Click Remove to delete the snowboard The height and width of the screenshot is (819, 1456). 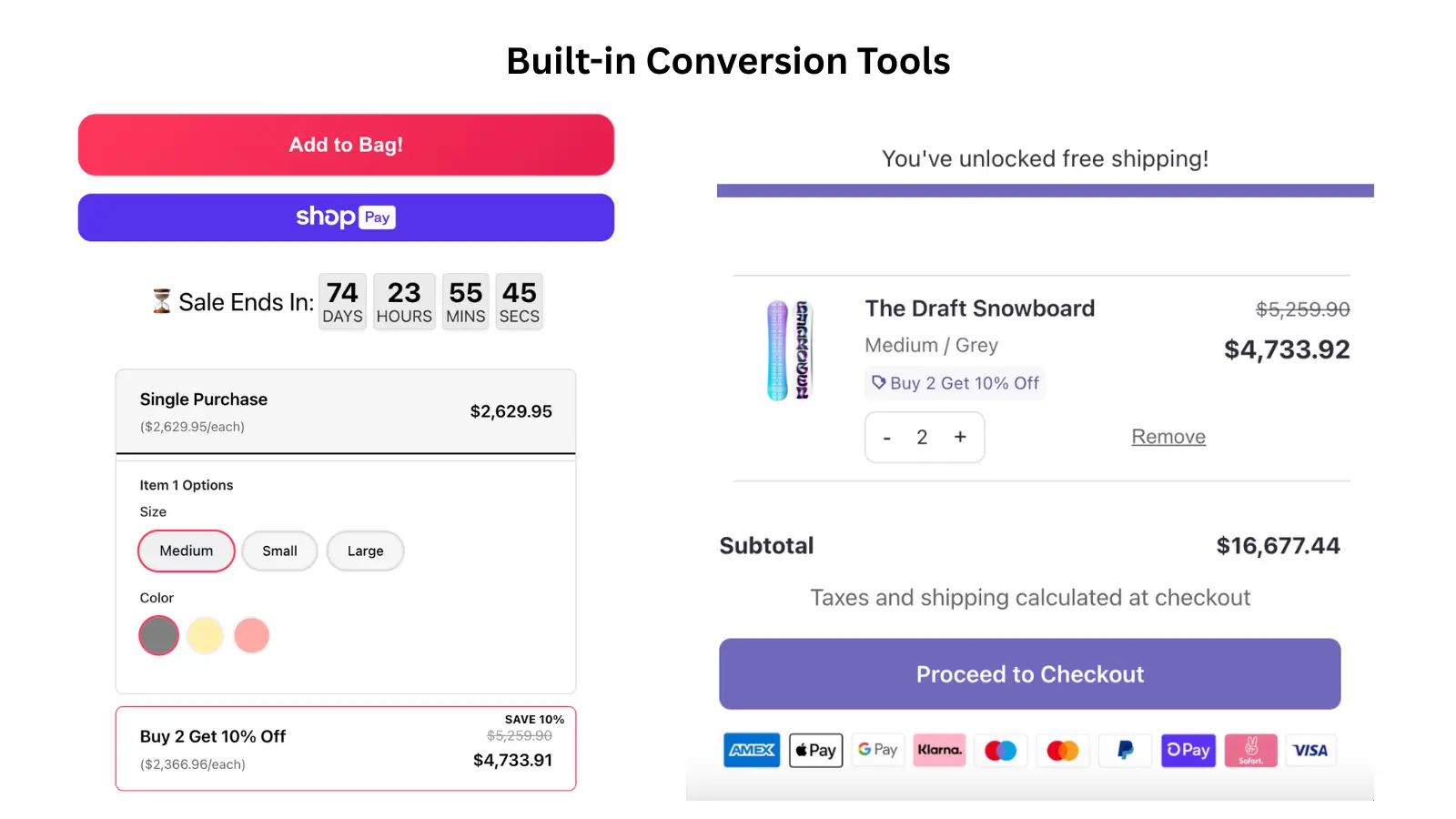pyautogui.click(x=1168, y=437)
